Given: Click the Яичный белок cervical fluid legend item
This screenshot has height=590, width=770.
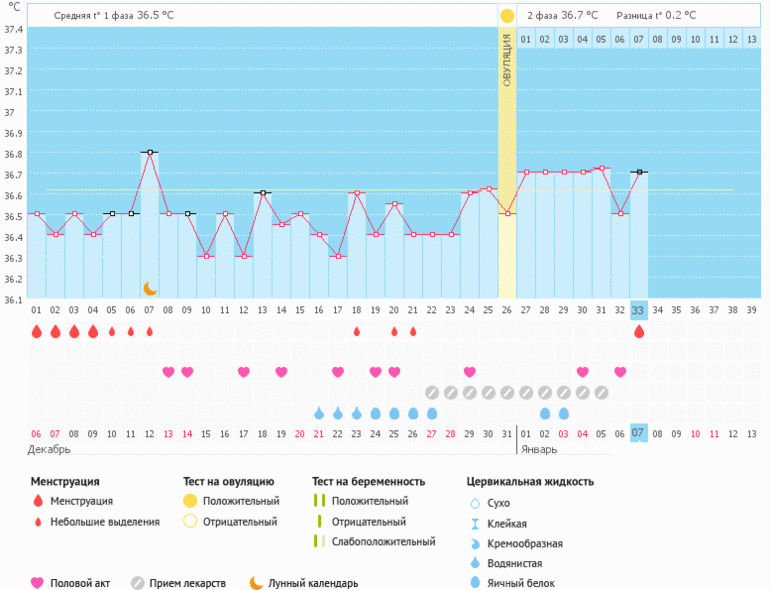Looking at the screenshot, I should pyautogui.click(x=518, y=583).
